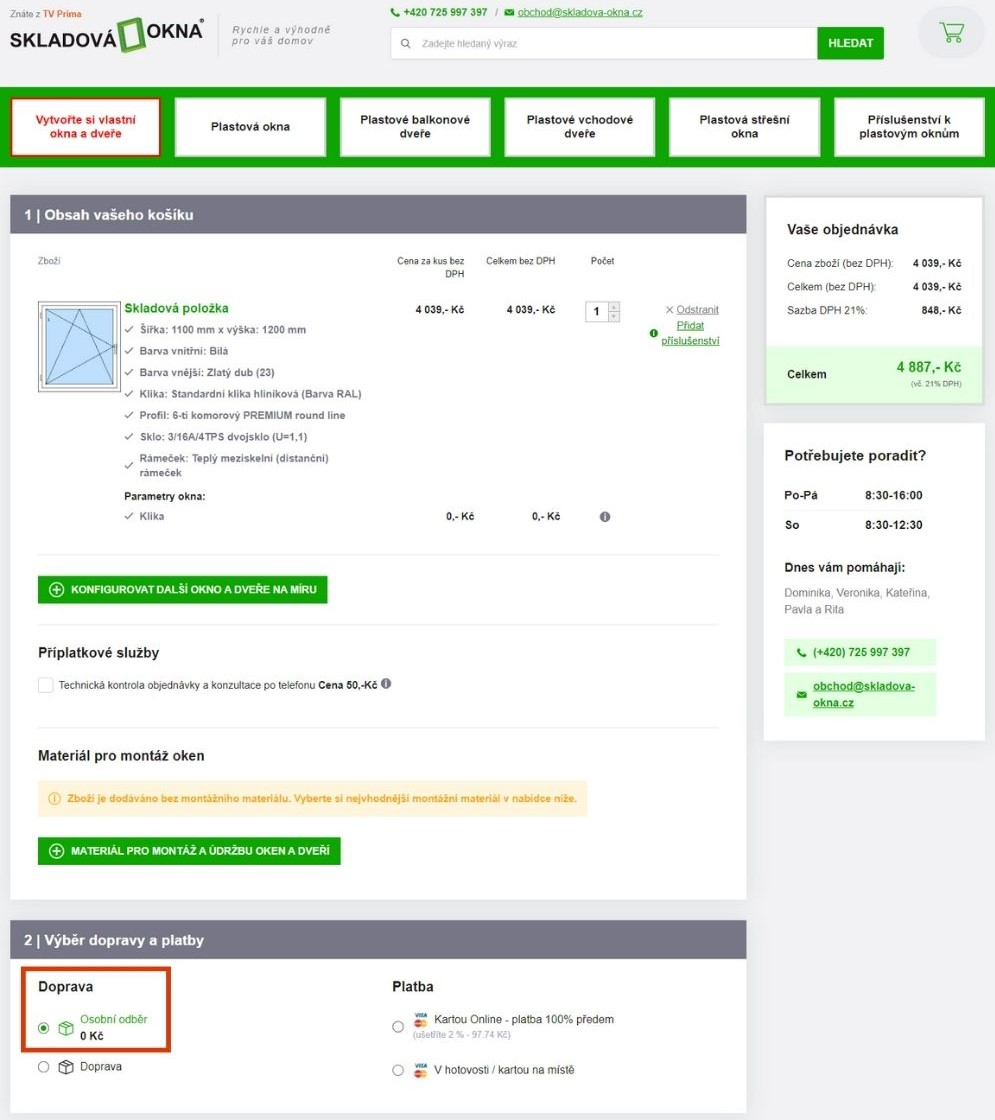Image resolution: width=995 pixels, height=1120 pixels.
Task: Open the shopping cart icon
Action: 950,32
